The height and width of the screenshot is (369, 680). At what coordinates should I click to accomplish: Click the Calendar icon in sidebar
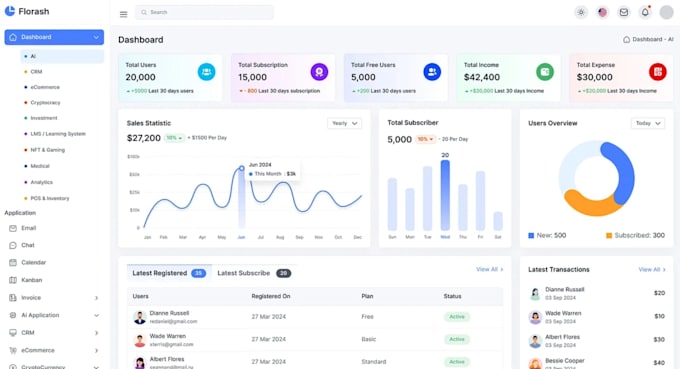13,263
